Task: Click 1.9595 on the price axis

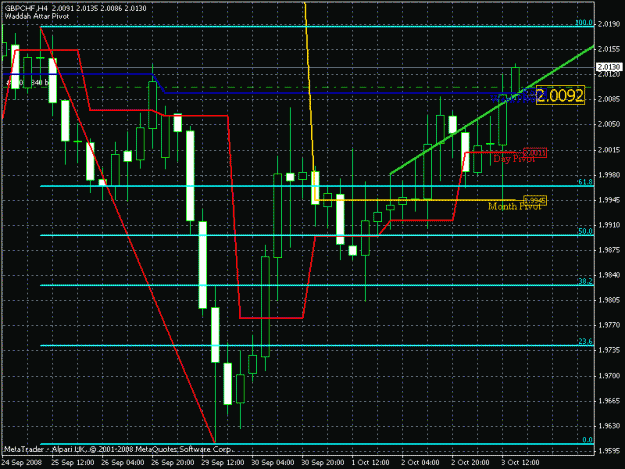Action: (609, 451)
